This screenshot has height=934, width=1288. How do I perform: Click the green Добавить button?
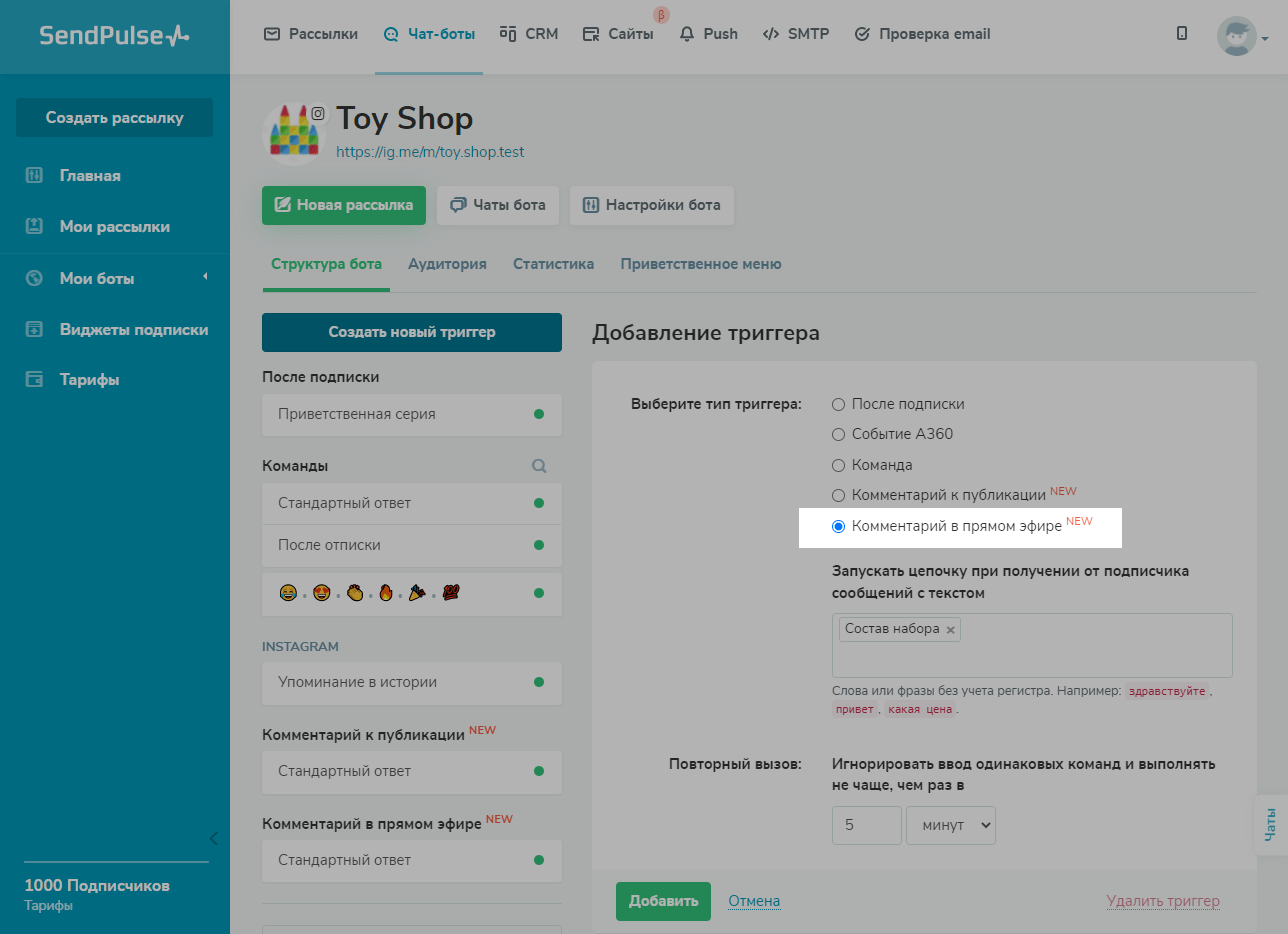pos(663,901)
